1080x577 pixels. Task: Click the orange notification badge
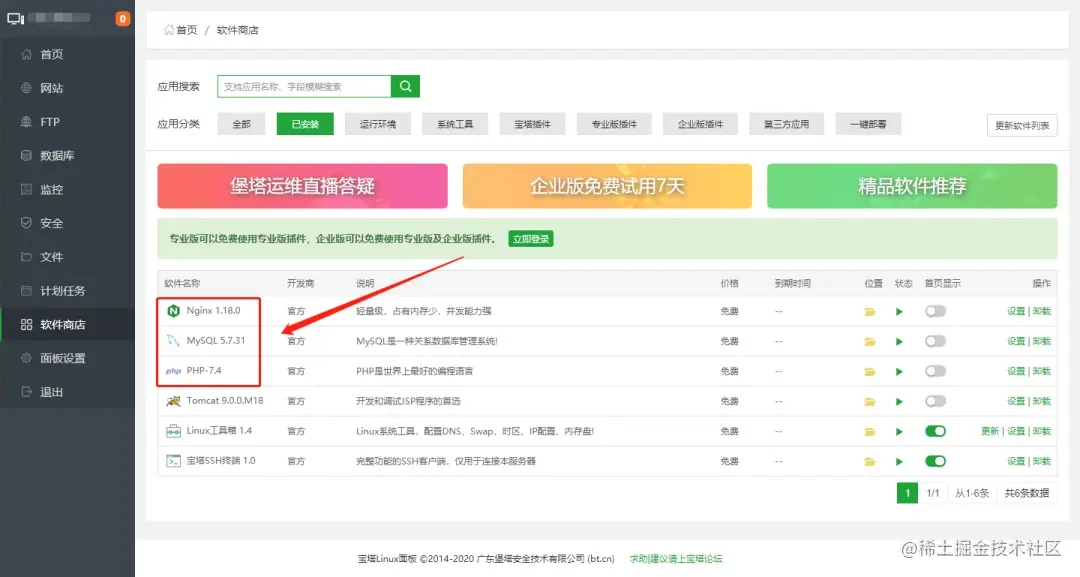[123, 19]
